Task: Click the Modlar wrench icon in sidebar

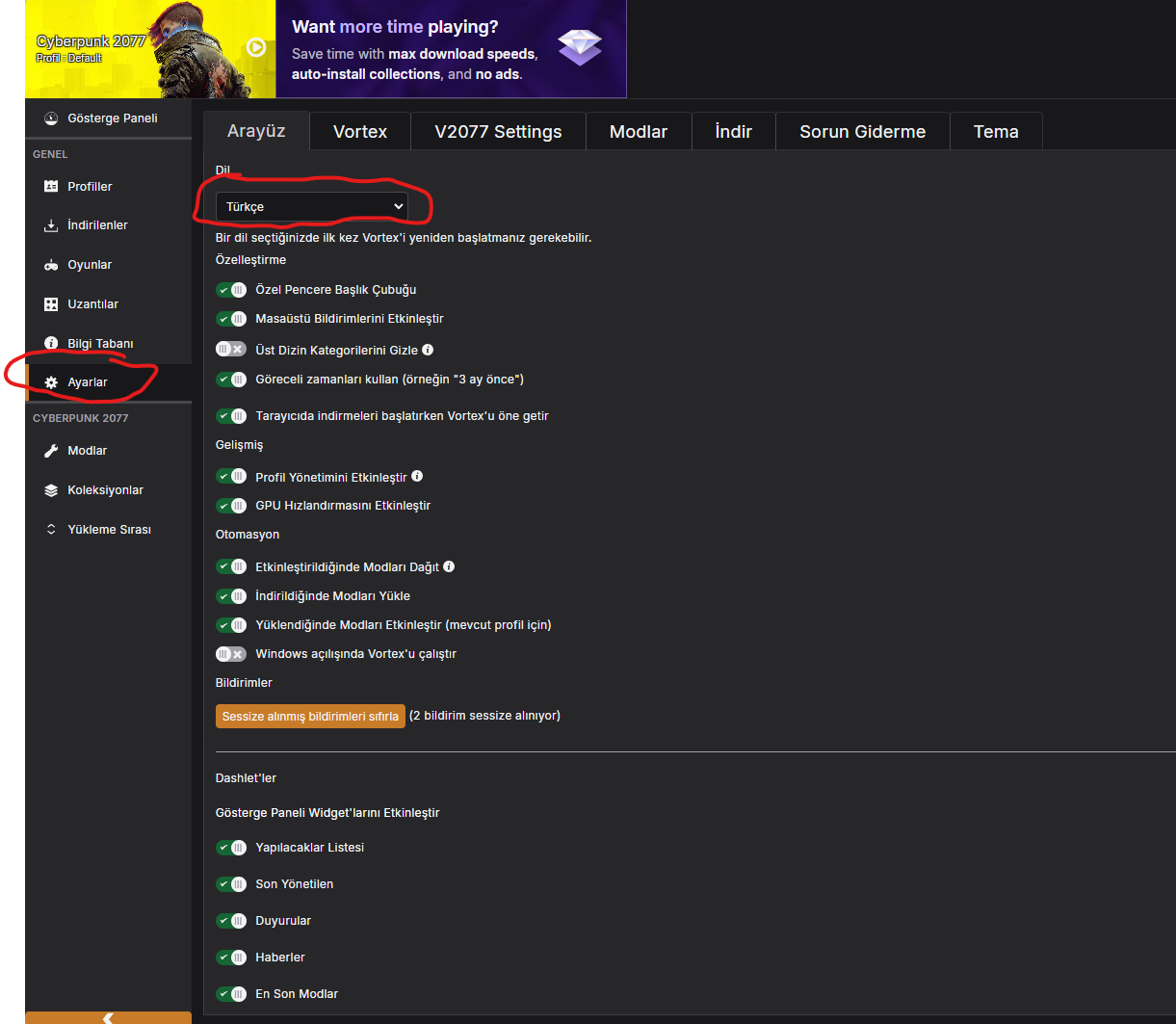Action: click(51, 451)
